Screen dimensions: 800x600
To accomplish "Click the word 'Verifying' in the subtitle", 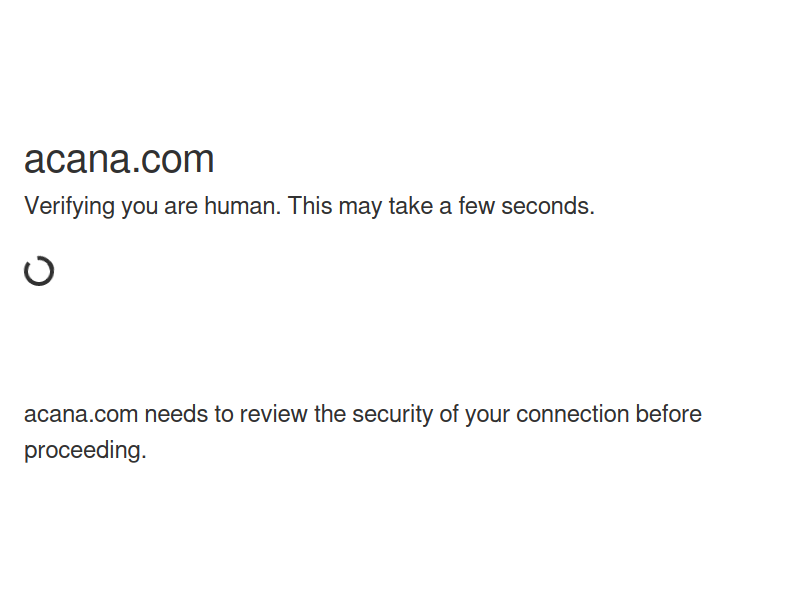I will pyautogui.click(x=69, y=207).
